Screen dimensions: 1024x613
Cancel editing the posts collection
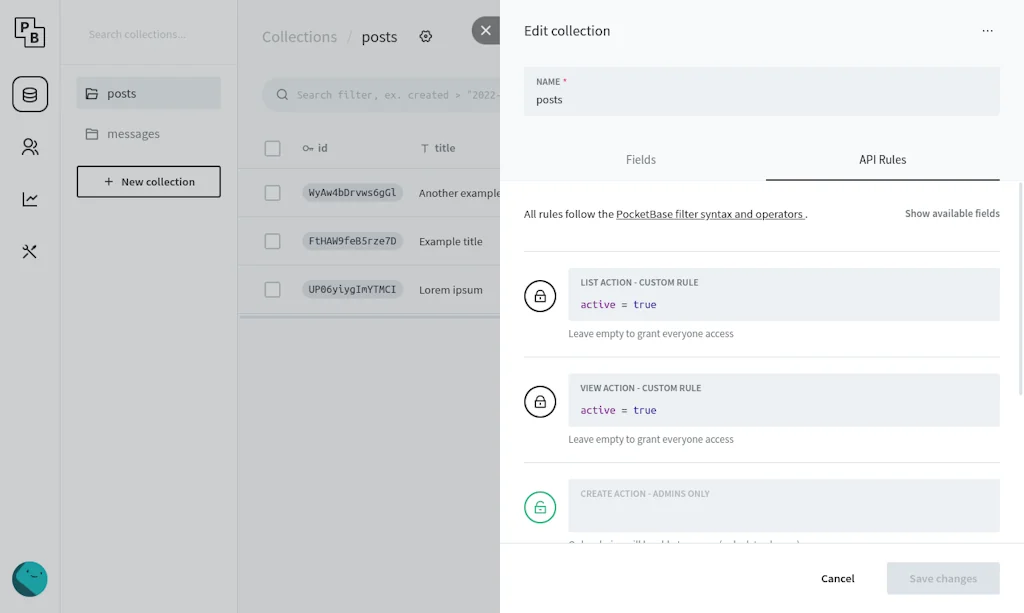coord(837,578)
